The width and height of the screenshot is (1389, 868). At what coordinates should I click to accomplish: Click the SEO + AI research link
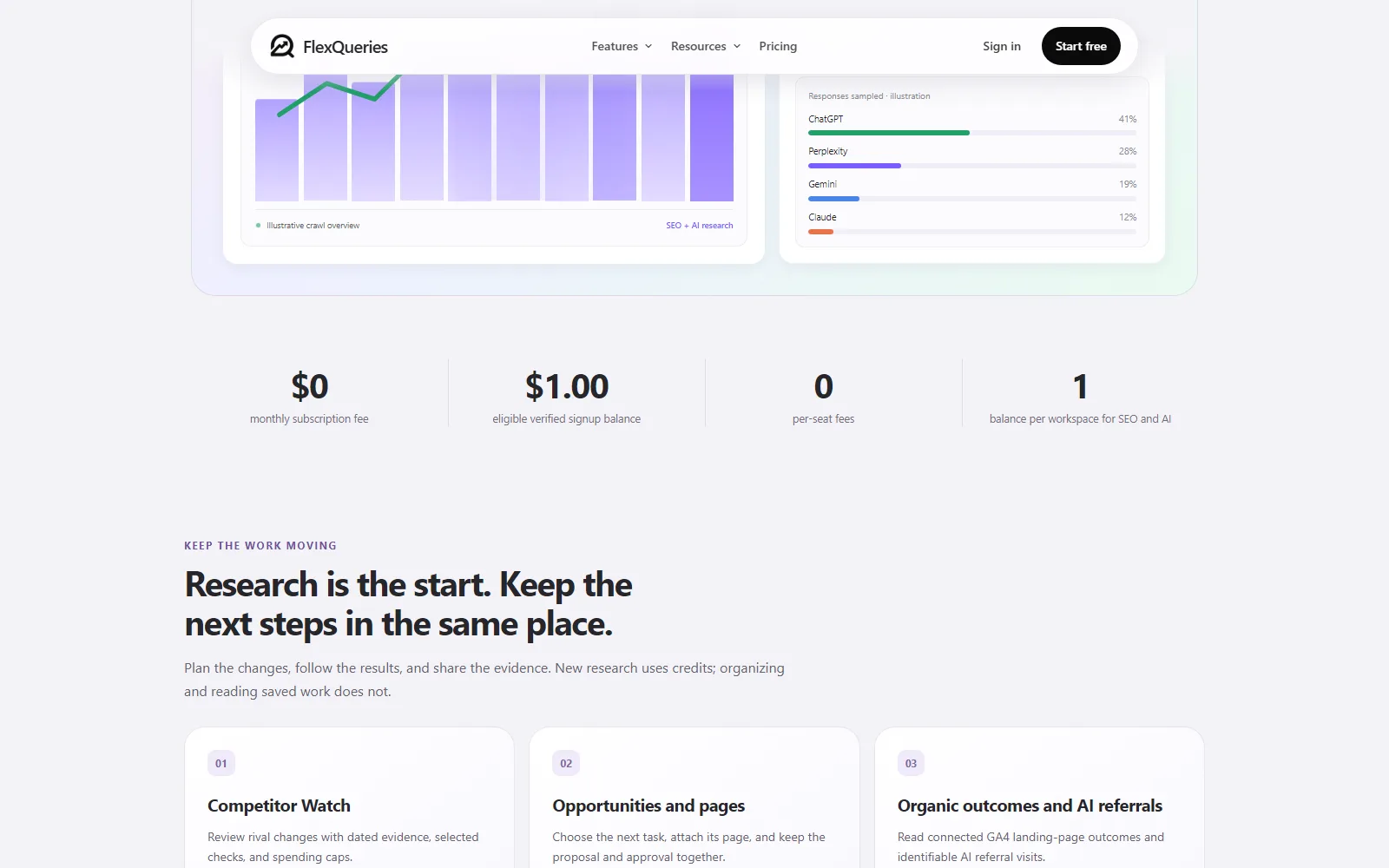(x=700, y=226)
